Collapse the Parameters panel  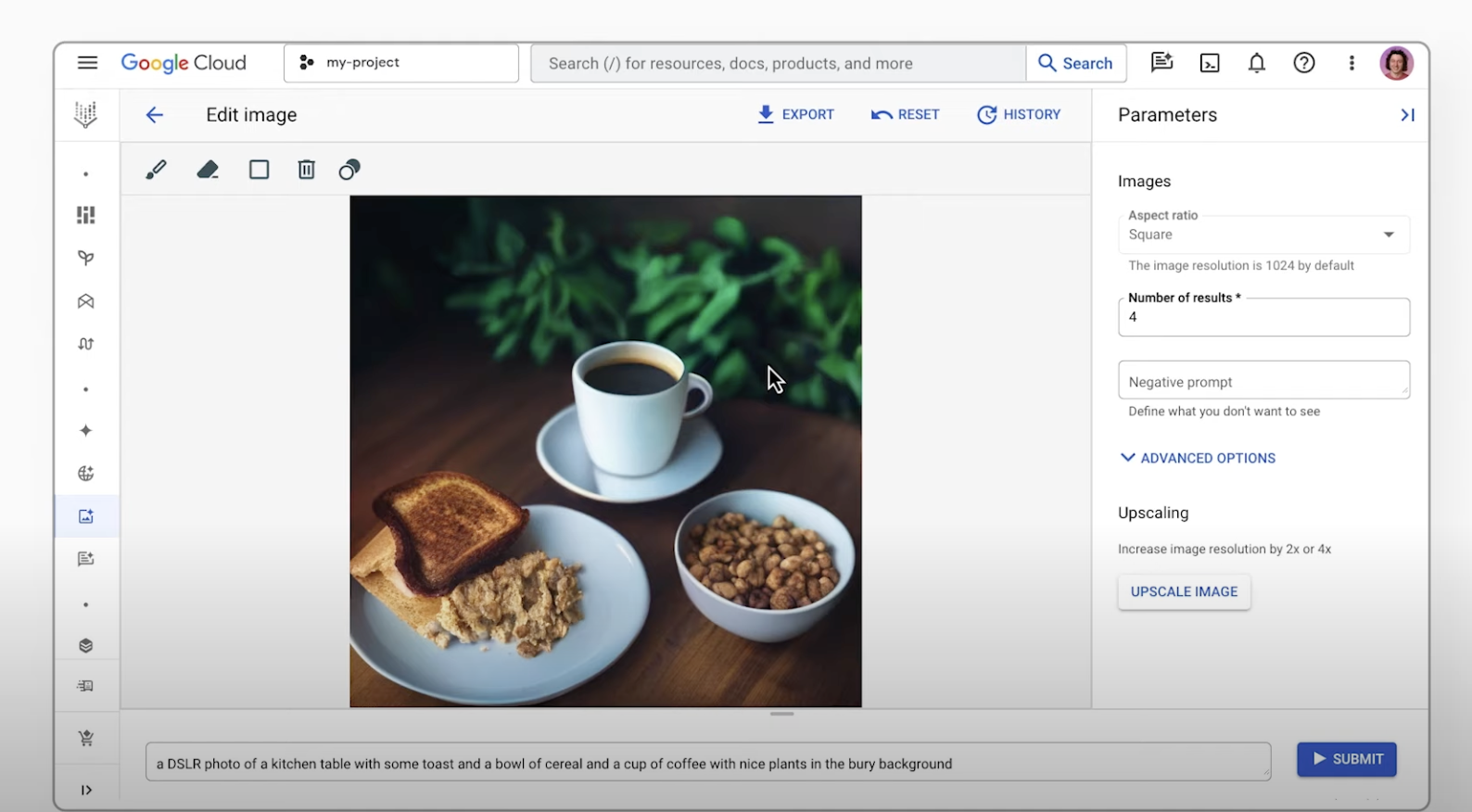click(1407, 115)
